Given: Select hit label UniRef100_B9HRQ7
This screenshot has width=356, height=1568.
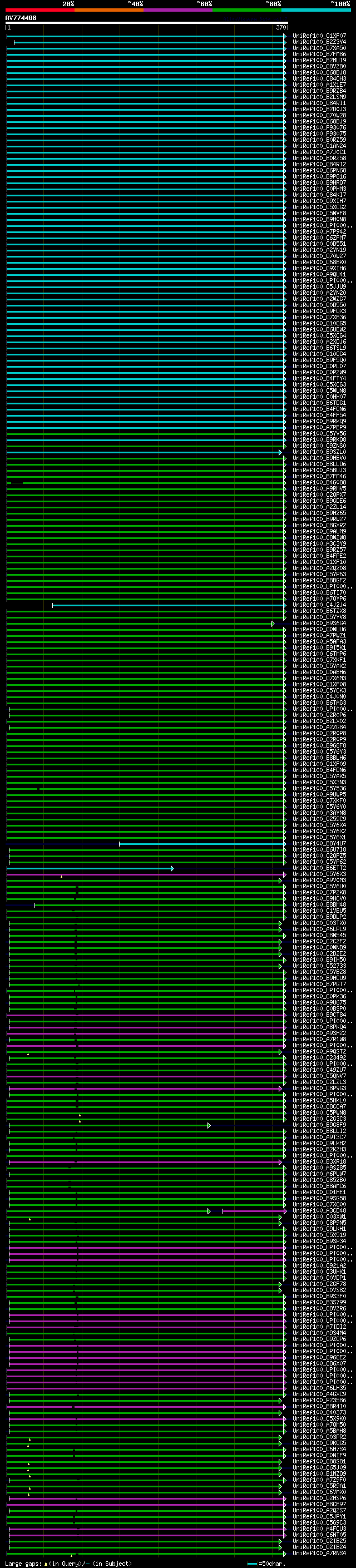Looking at the screenshot, I should pyautogui.click(x=319, y=182).
